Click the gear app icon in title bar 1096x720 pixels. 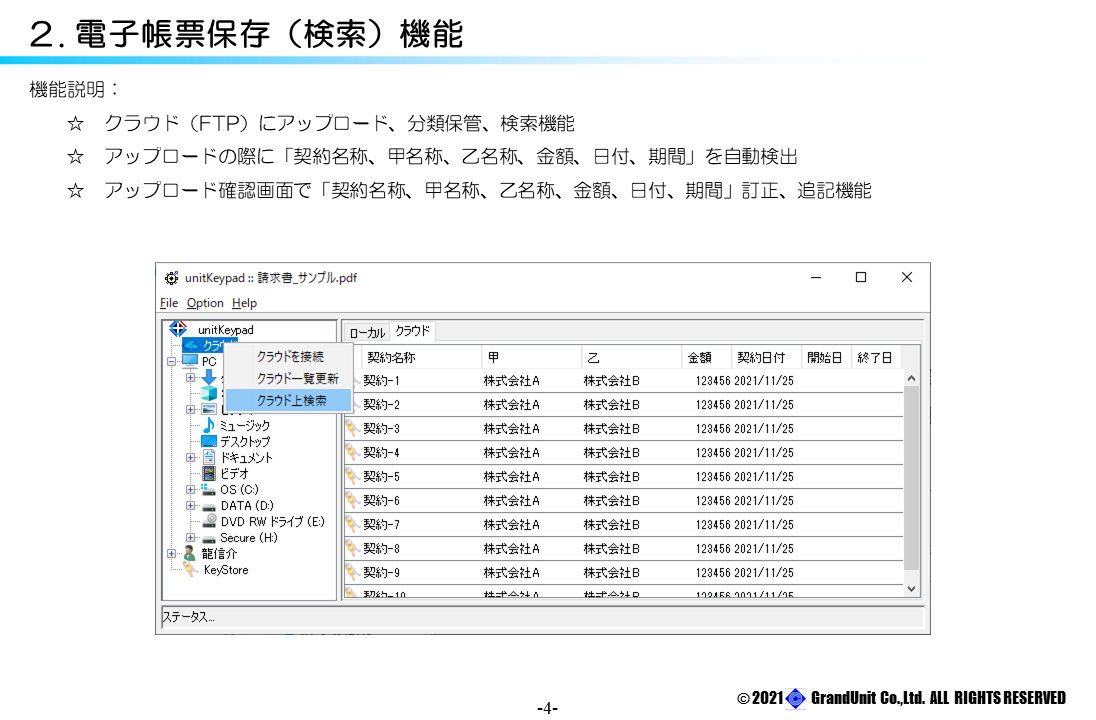pos(171,278)
